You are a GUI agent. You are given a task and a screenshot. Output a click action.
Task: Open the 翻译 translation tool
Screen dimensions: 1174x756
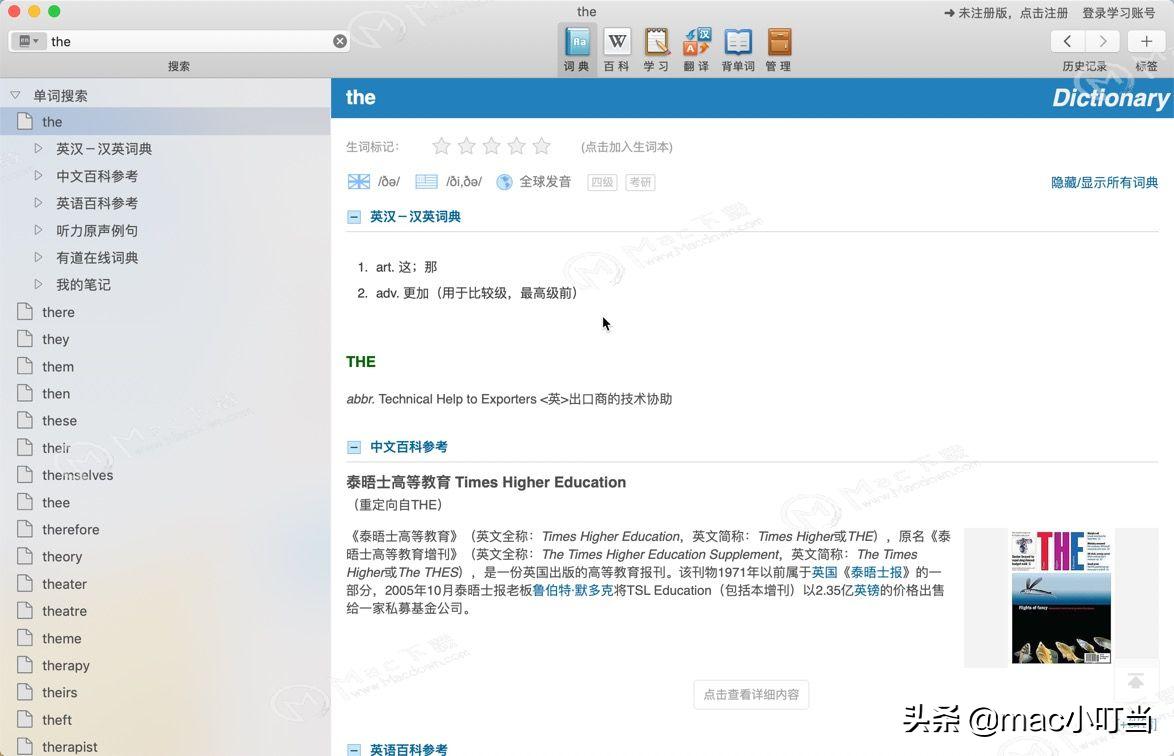pyautogui.click(x=696, y=45)
